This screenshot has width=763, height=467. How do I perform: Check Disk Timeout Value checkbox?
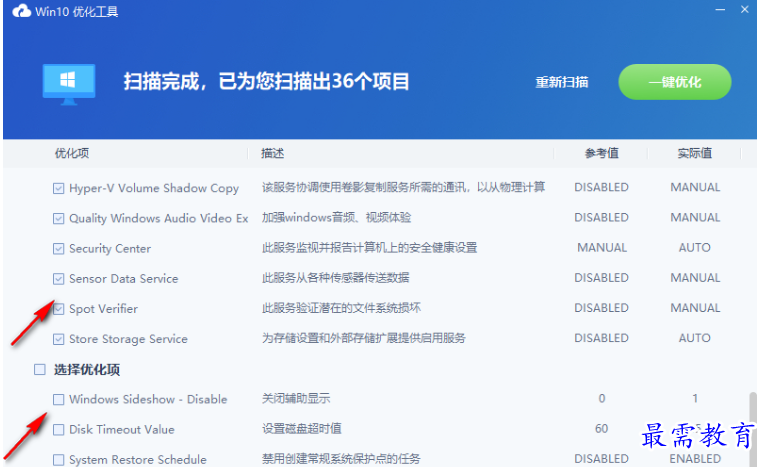(58, 430)
